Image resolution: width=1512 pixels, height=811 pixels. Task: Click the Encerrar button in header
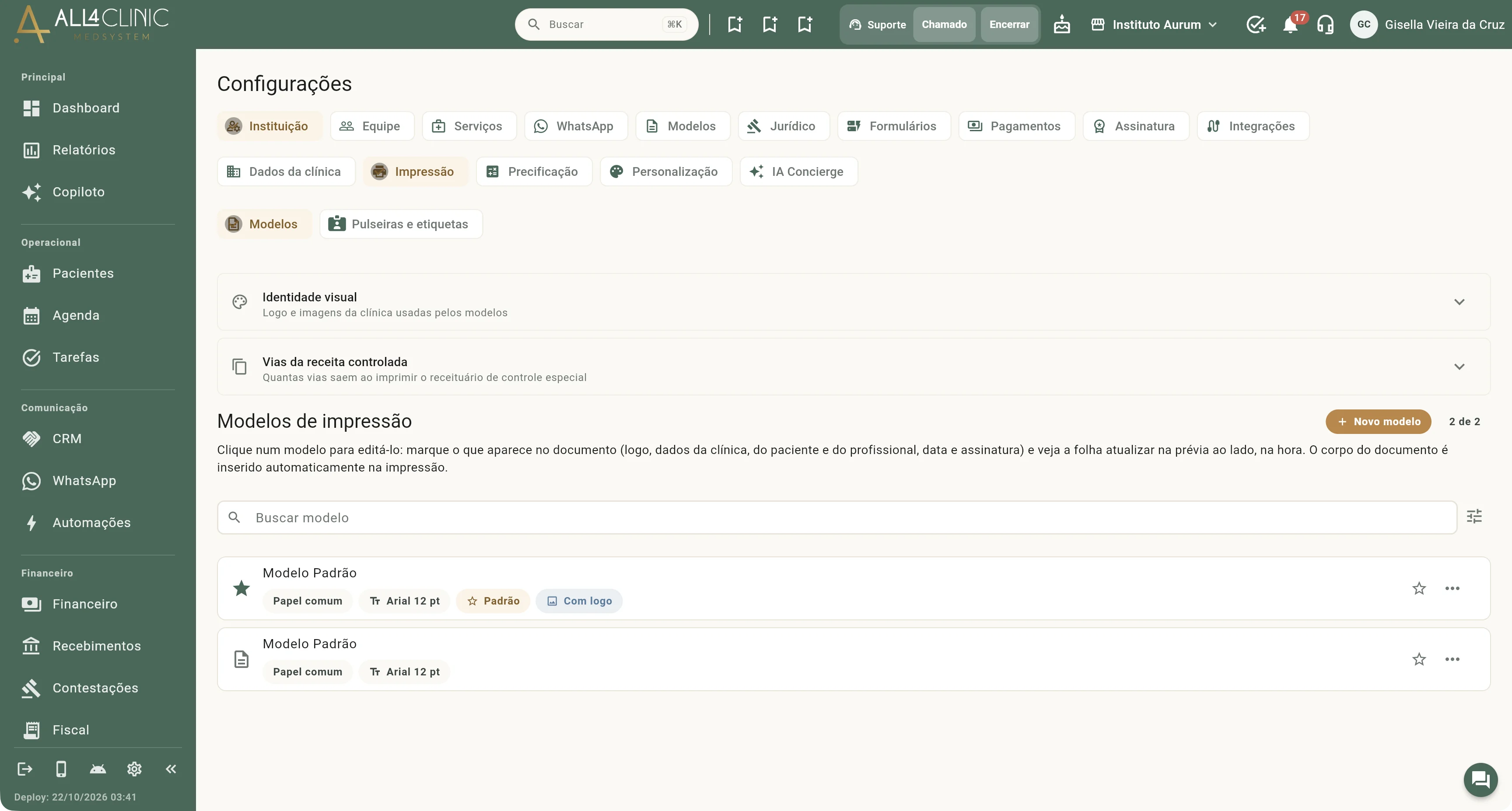point(1009,24)
